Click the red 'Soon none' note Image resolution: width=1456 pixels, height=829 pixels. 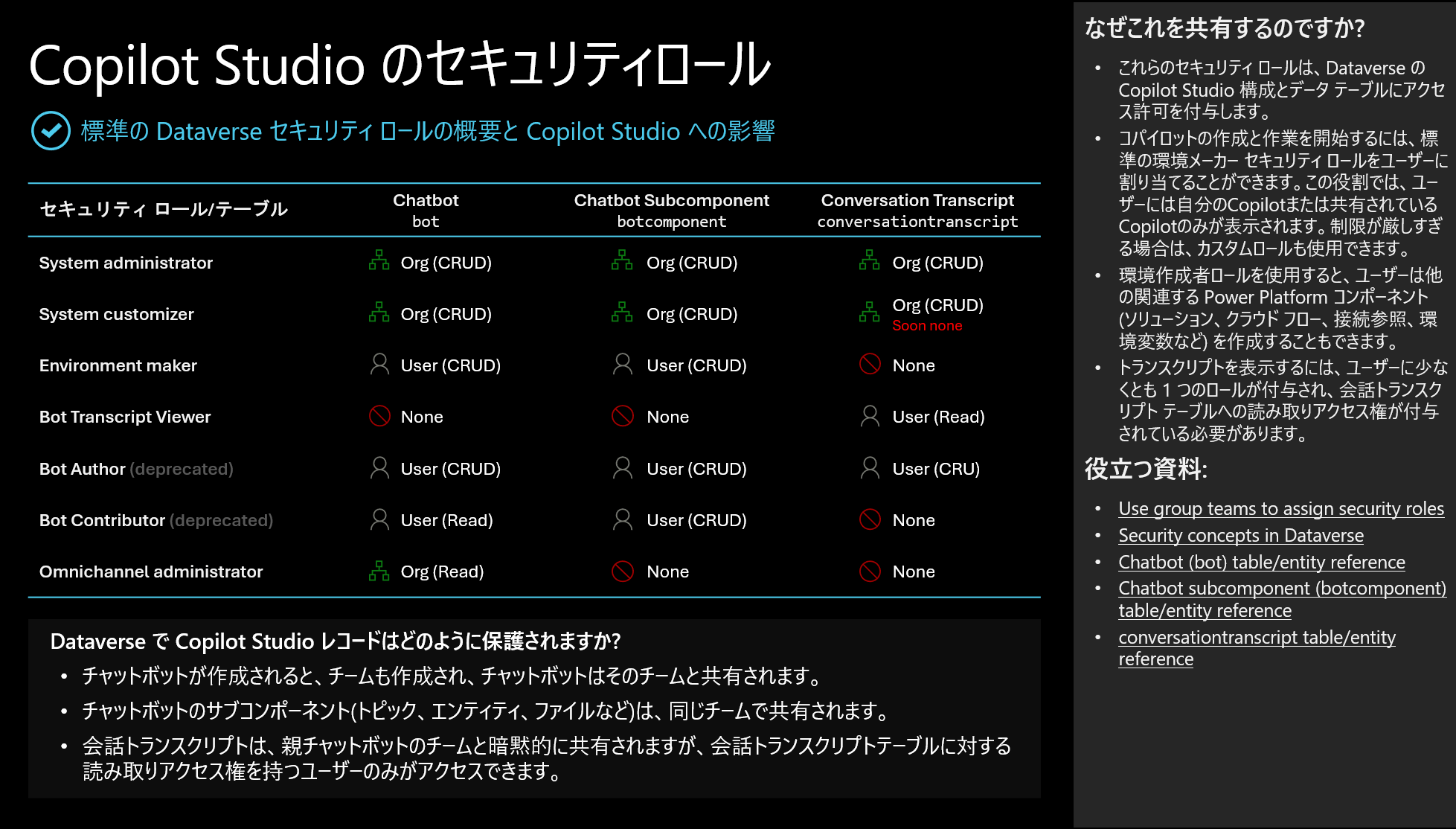click(x=927, y=326)
